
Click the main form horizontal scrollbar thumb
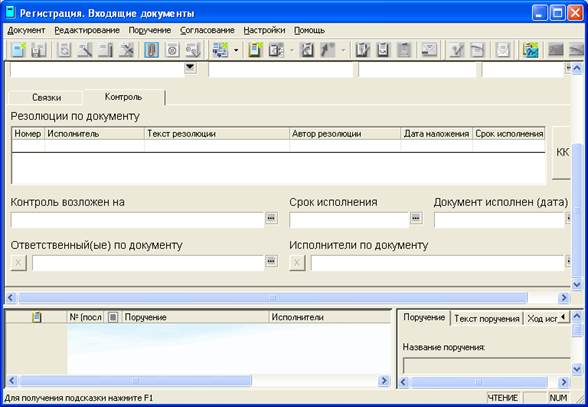(x=273, y=298)
